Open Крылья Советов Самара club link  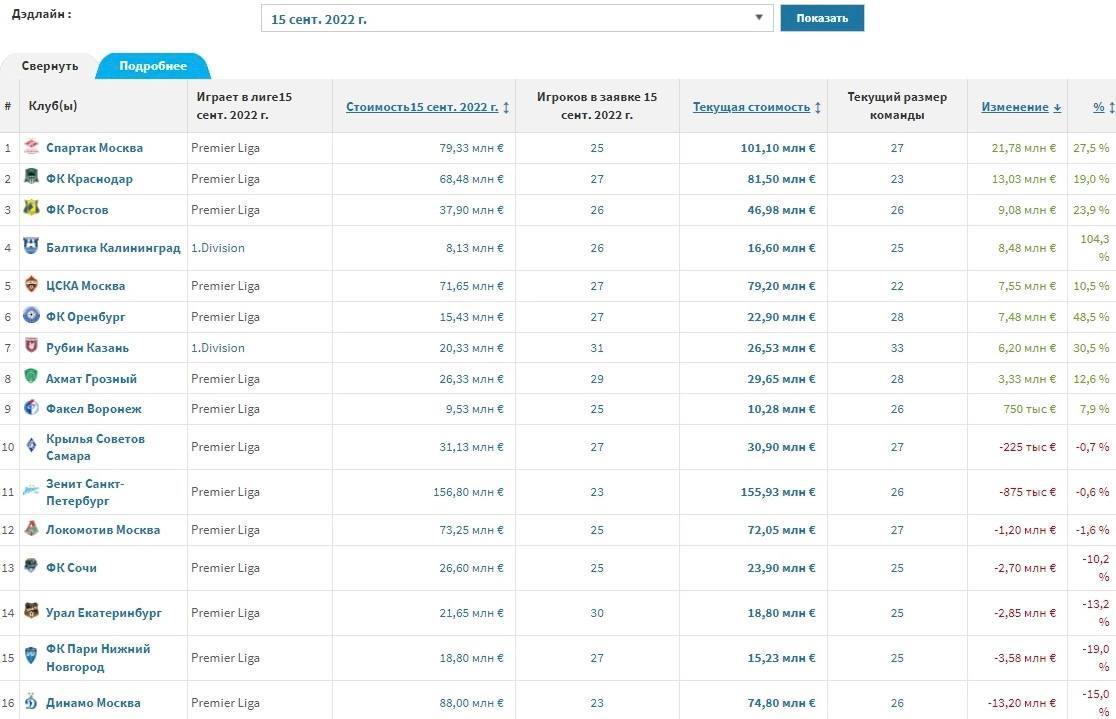click(x=95, y=447)
